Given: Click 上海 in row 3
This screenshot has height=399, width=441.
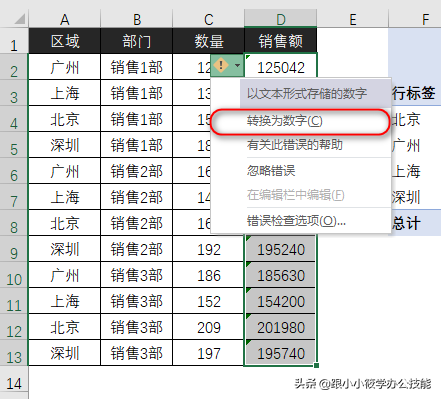Looking at the screenshot, I should [x=65, y=93].
